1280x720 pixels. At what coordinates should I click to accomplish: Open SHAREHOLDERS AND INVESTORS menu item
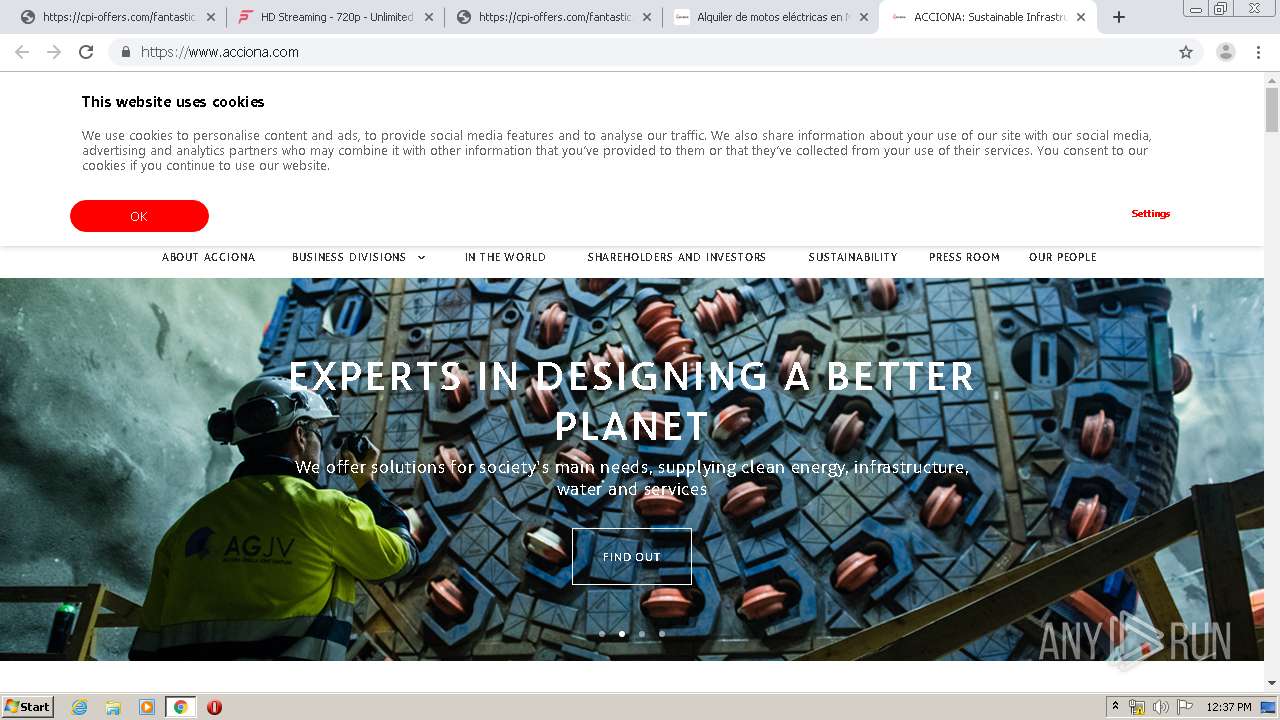(x=677, y=257)
